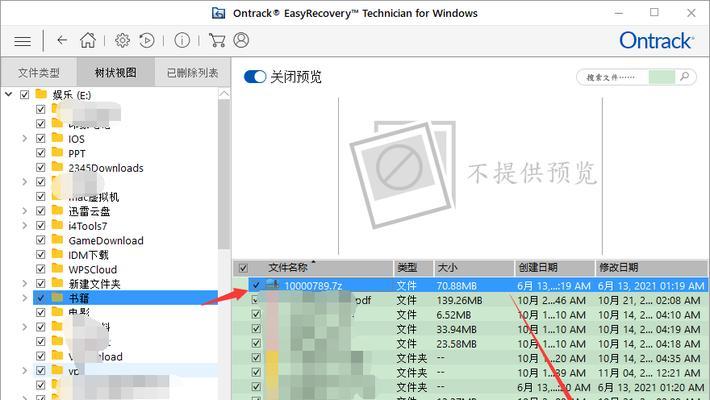
Task: Go to the home screen icon
Action: point(88,40)
